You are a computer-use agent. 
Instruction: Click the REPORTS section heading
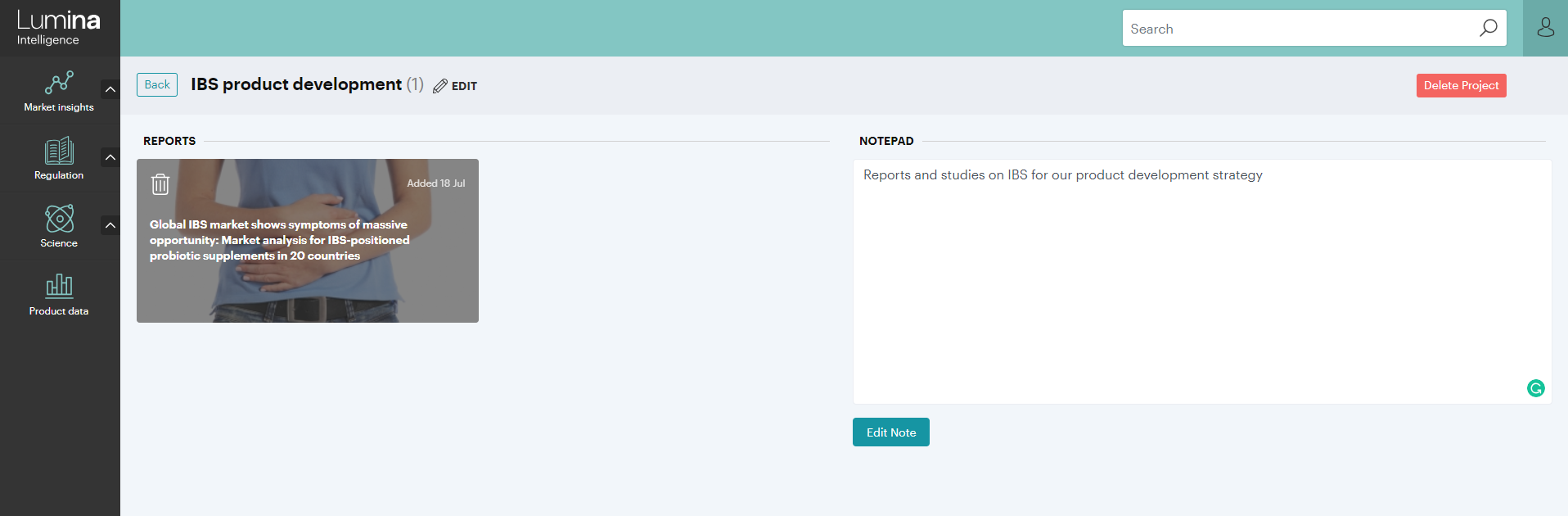click(x=169, y=141)
